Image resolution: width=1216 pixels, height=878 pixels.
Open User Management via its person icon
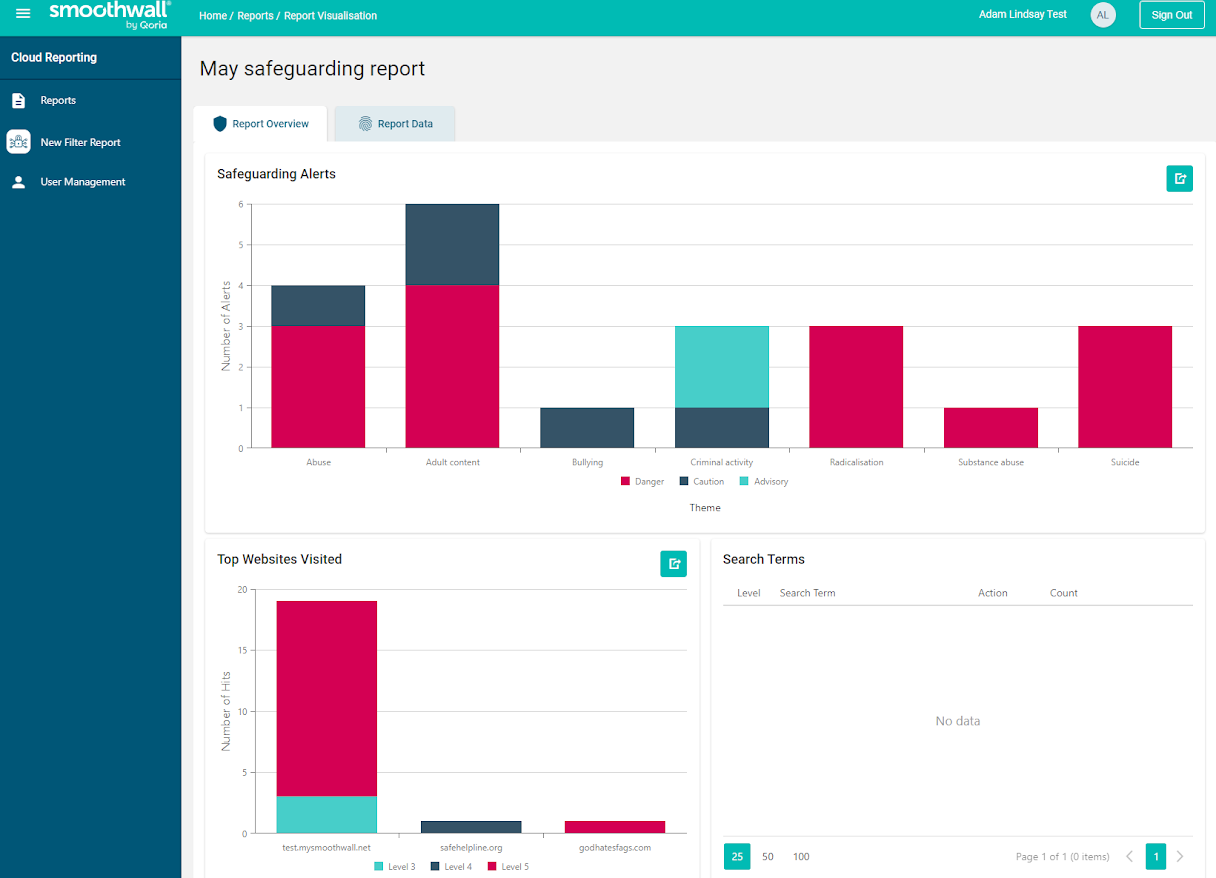pyautogui.click(x=18, y=181)
